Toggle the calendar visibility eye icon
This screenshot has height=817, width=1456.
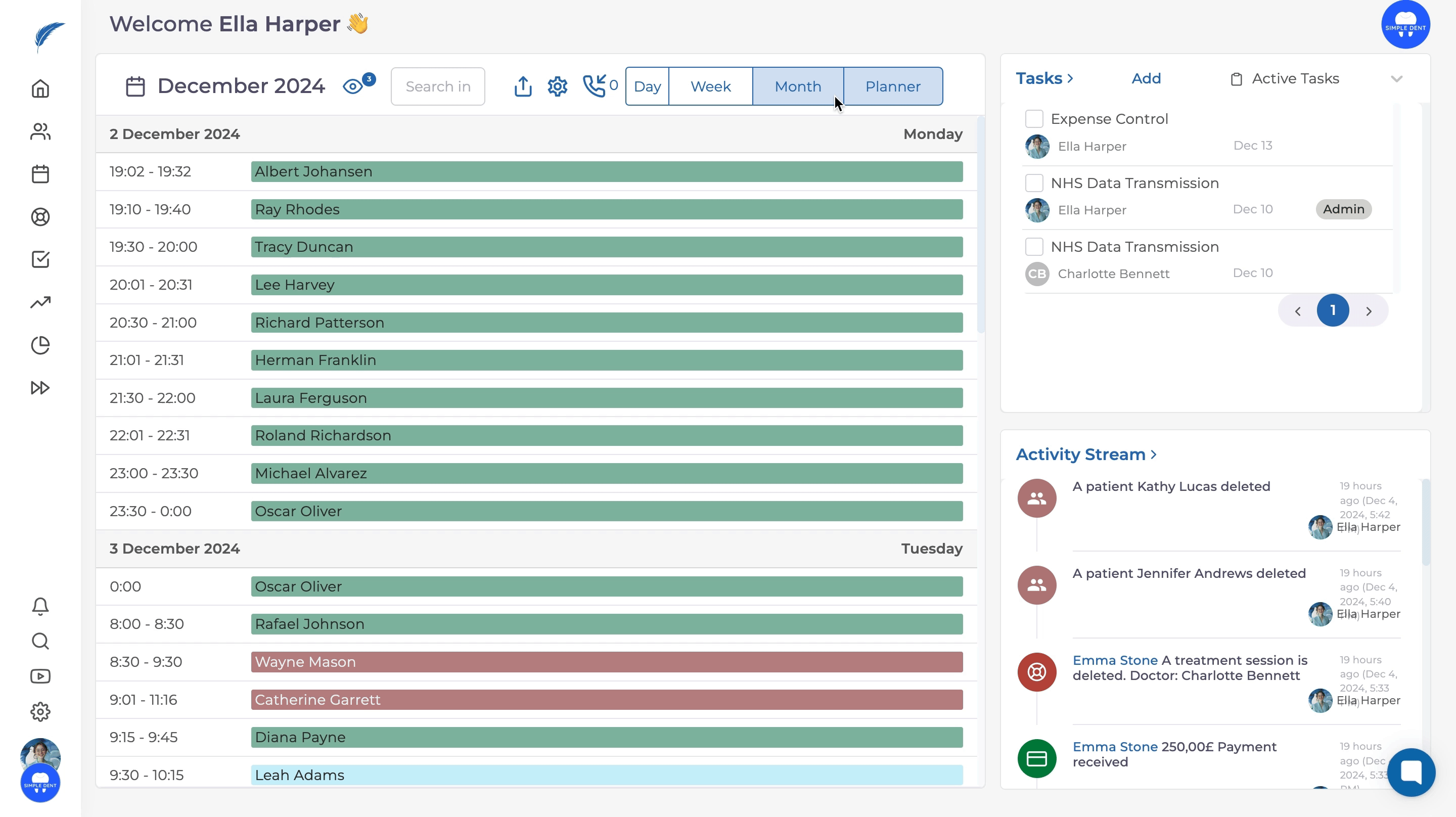tap(353, 86)
